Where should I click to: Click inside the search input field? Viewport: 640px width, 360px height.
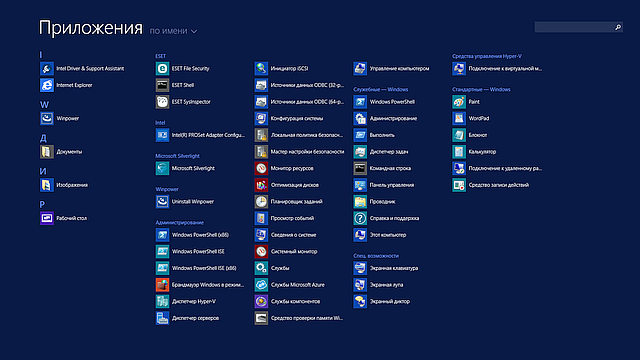point(573,27)
